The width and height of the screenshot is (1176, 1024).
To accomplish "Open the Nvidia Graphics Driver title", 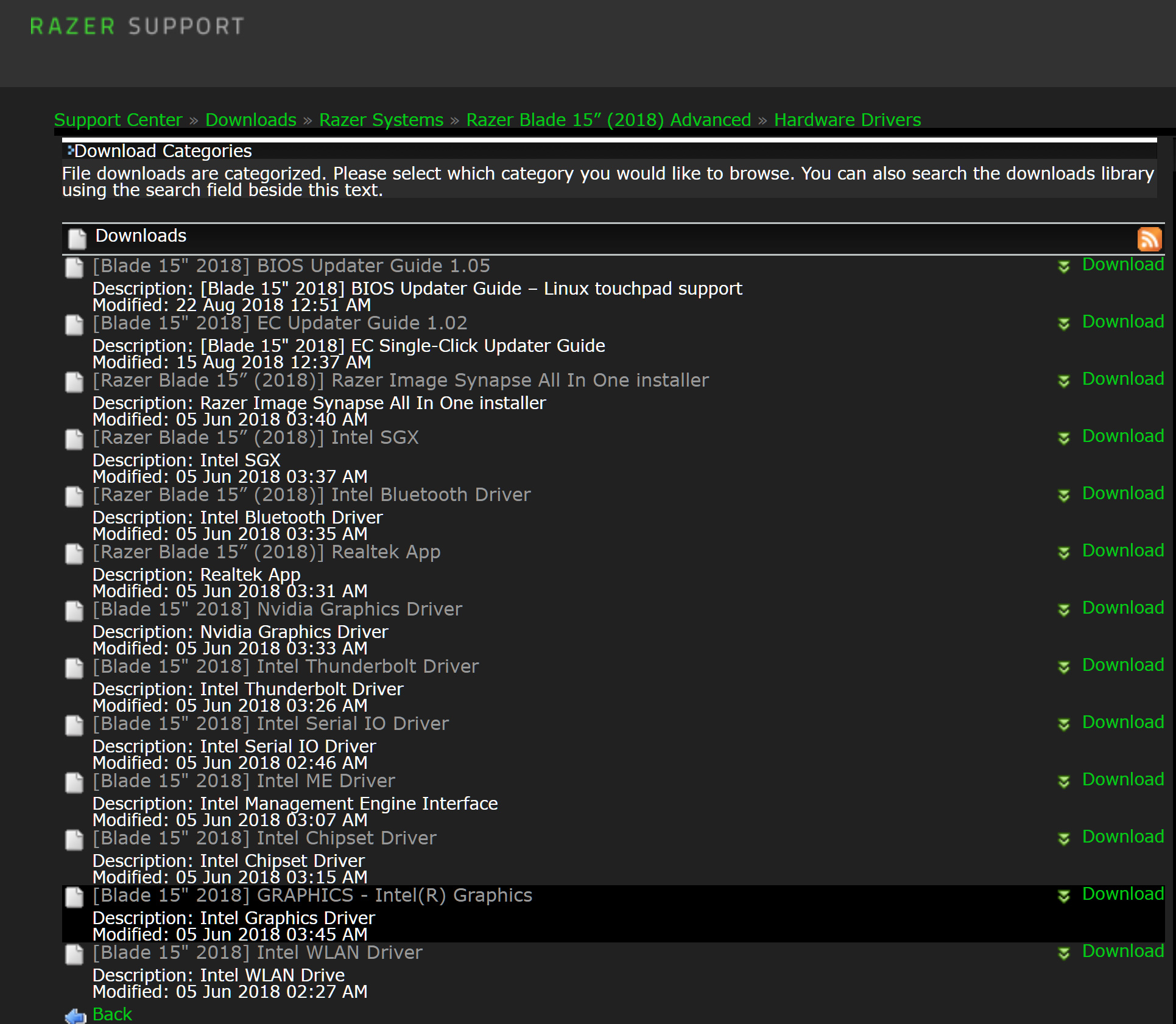I will tap(278, 609).
